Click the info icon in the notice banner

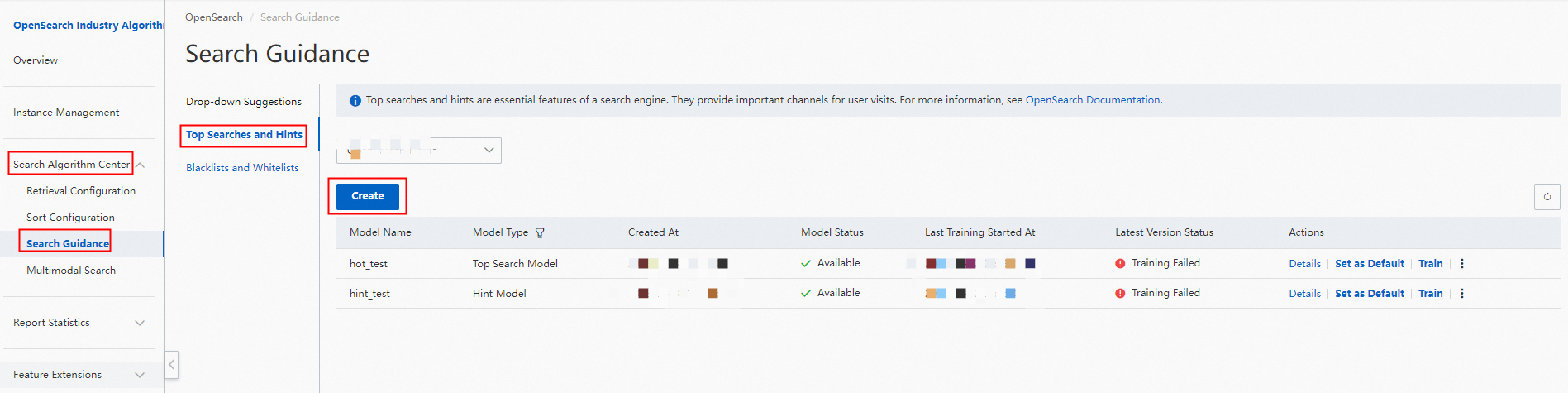[x=355, y=101]
